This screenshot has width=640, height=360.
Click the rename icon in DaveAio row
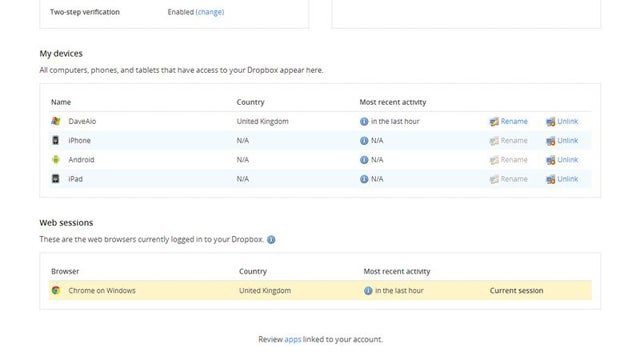(x=494, y=122)
